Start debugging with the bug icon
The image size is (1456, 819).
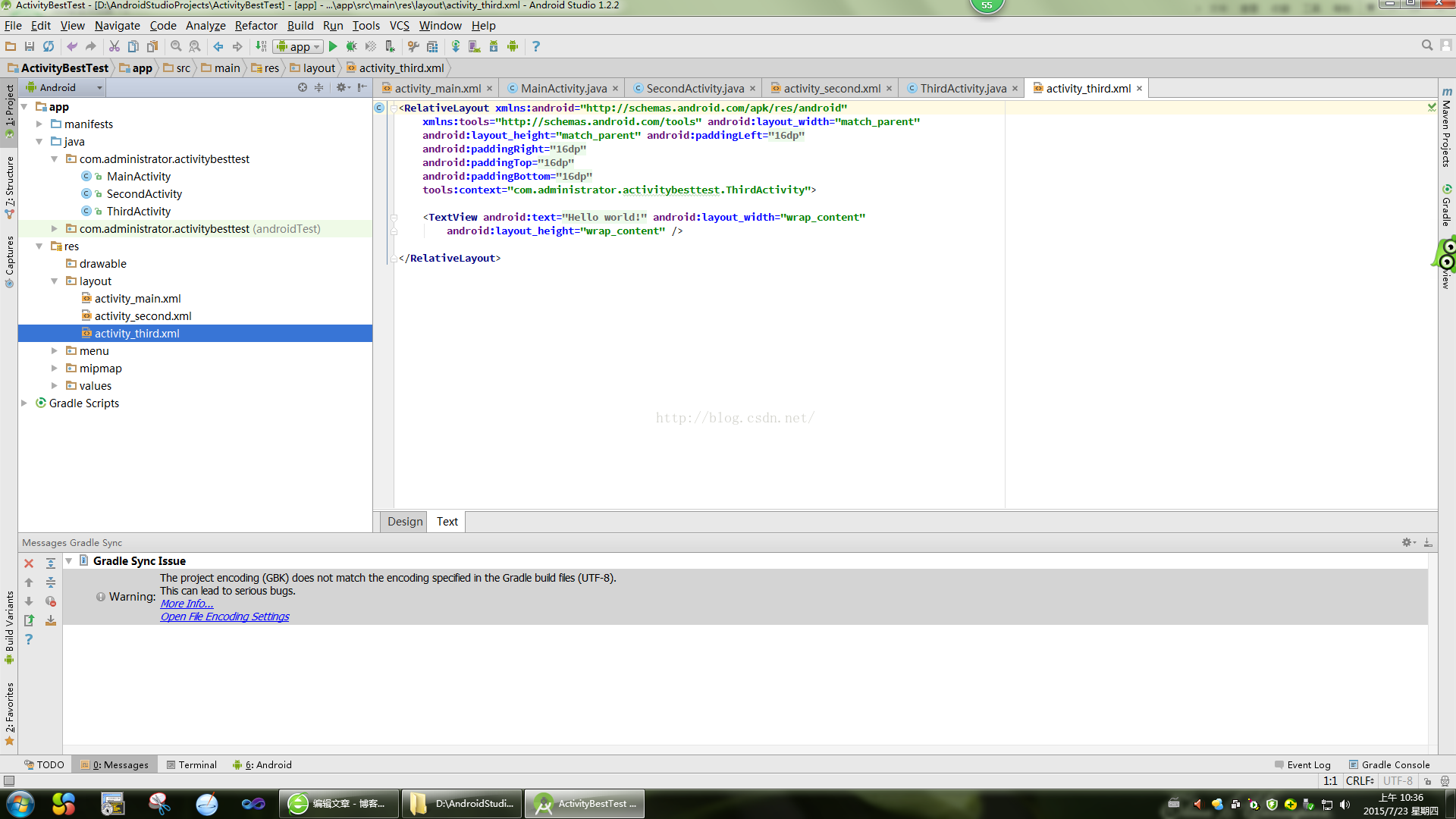[x=351, y=46]
